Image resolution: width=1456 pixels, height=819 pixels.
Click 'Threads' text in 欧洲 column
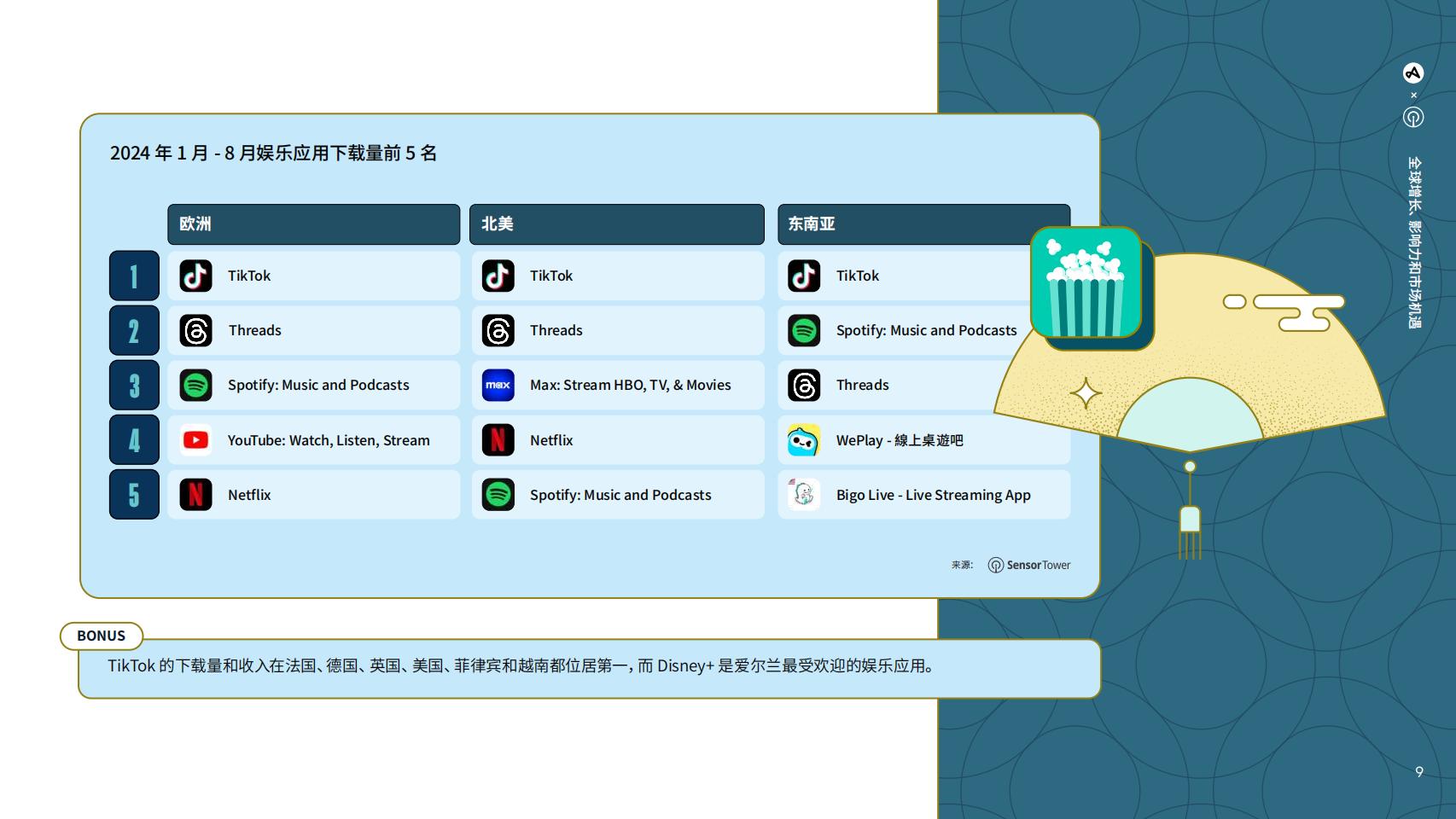pyautogui.click(x=254, y=330)
